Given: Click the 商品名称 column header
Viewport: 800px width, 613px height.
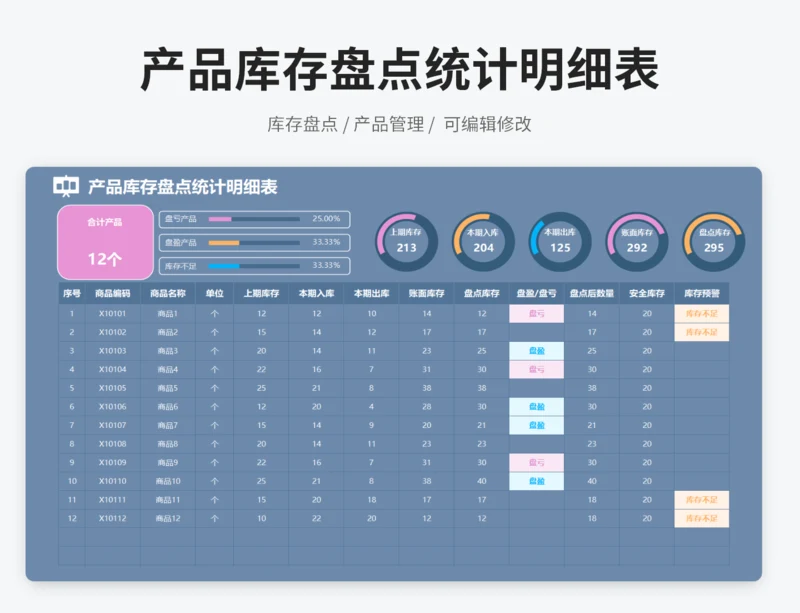Looking at the screenshot, I should 168,293.
